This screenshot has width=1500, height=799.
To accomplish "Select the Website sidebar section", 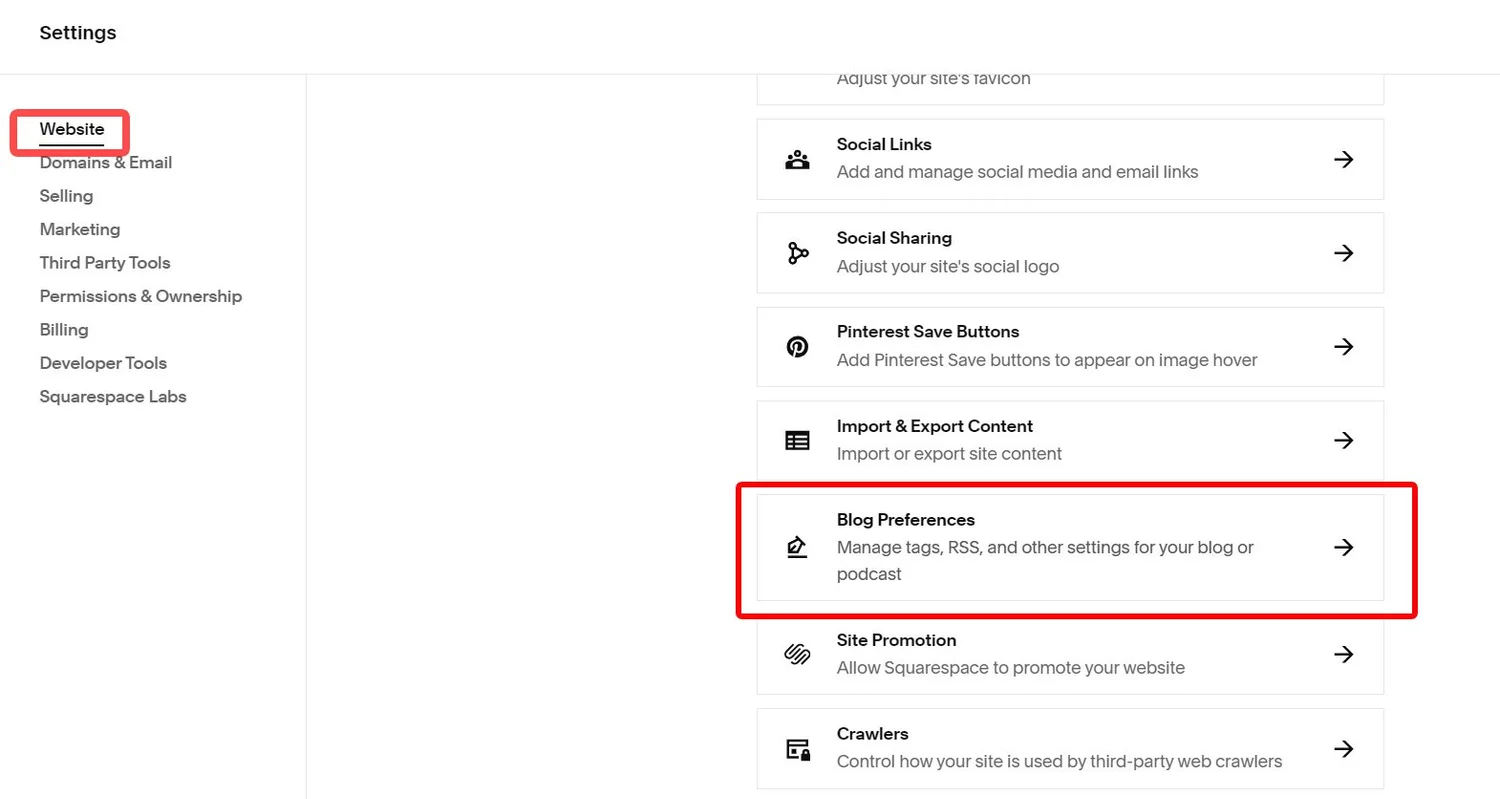I will click(x=71, y=129).
